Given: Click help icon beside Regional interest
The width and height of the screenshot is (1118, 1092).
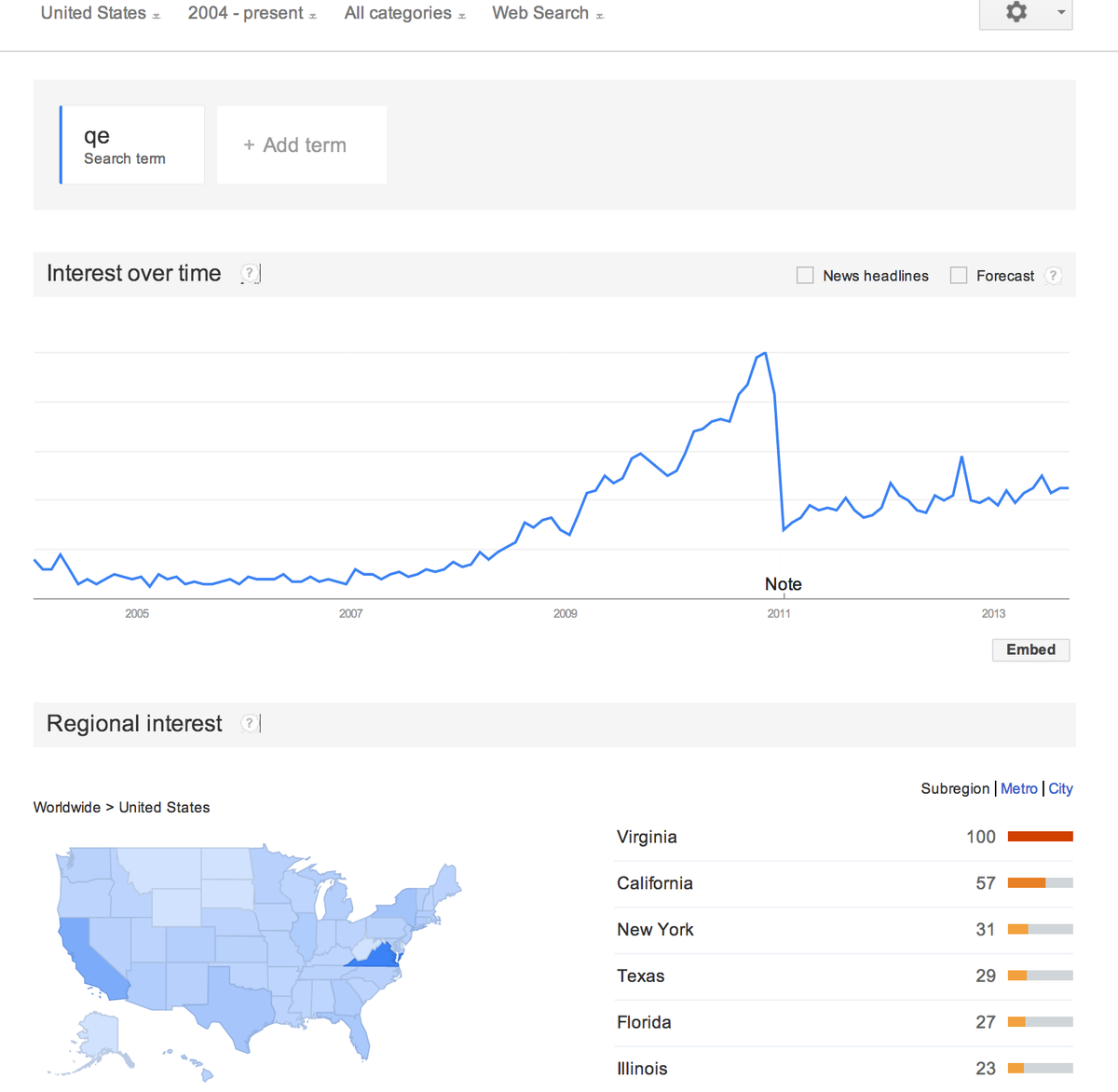Looking at the screenshot, I should (x=250, y=724).
